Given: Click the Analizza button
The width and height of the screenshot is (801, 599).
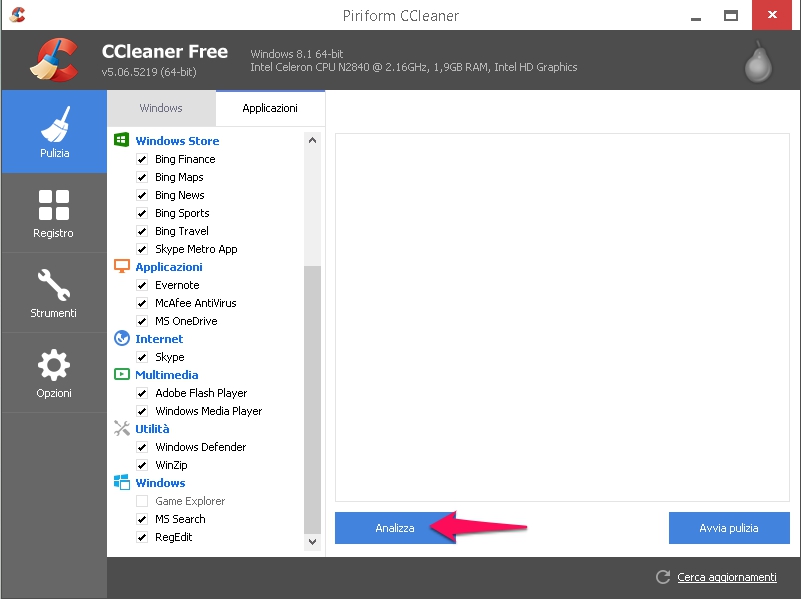Looking at the screenshot, I should tap(394, 528).
